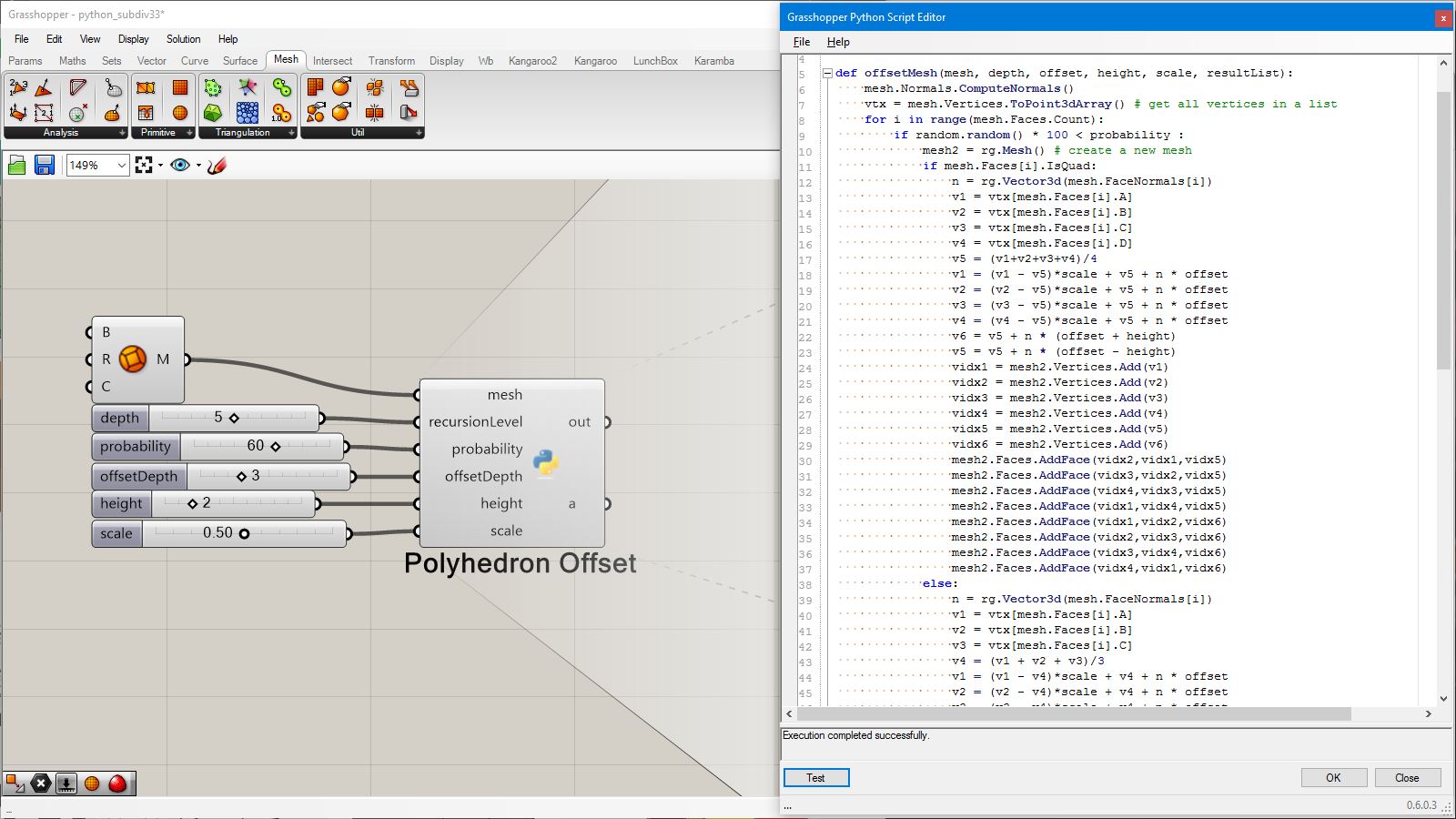The image size is (1456, 819).
Task: Open the 149% zoom level dropdown
Action: click(x=121, y=165)
